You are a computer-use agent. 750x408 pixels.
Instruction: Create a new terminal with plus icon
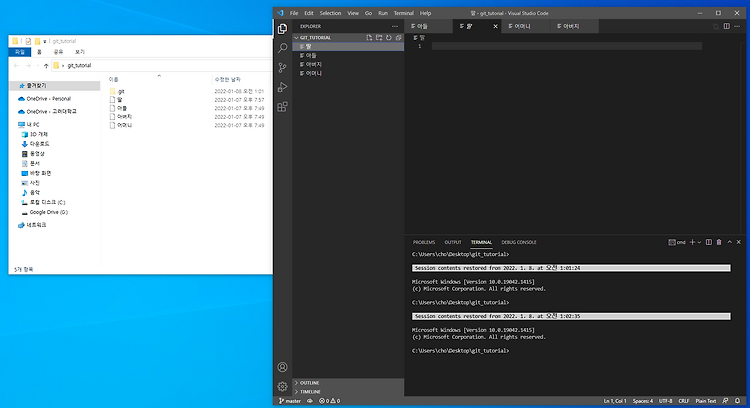click(692, 242)
